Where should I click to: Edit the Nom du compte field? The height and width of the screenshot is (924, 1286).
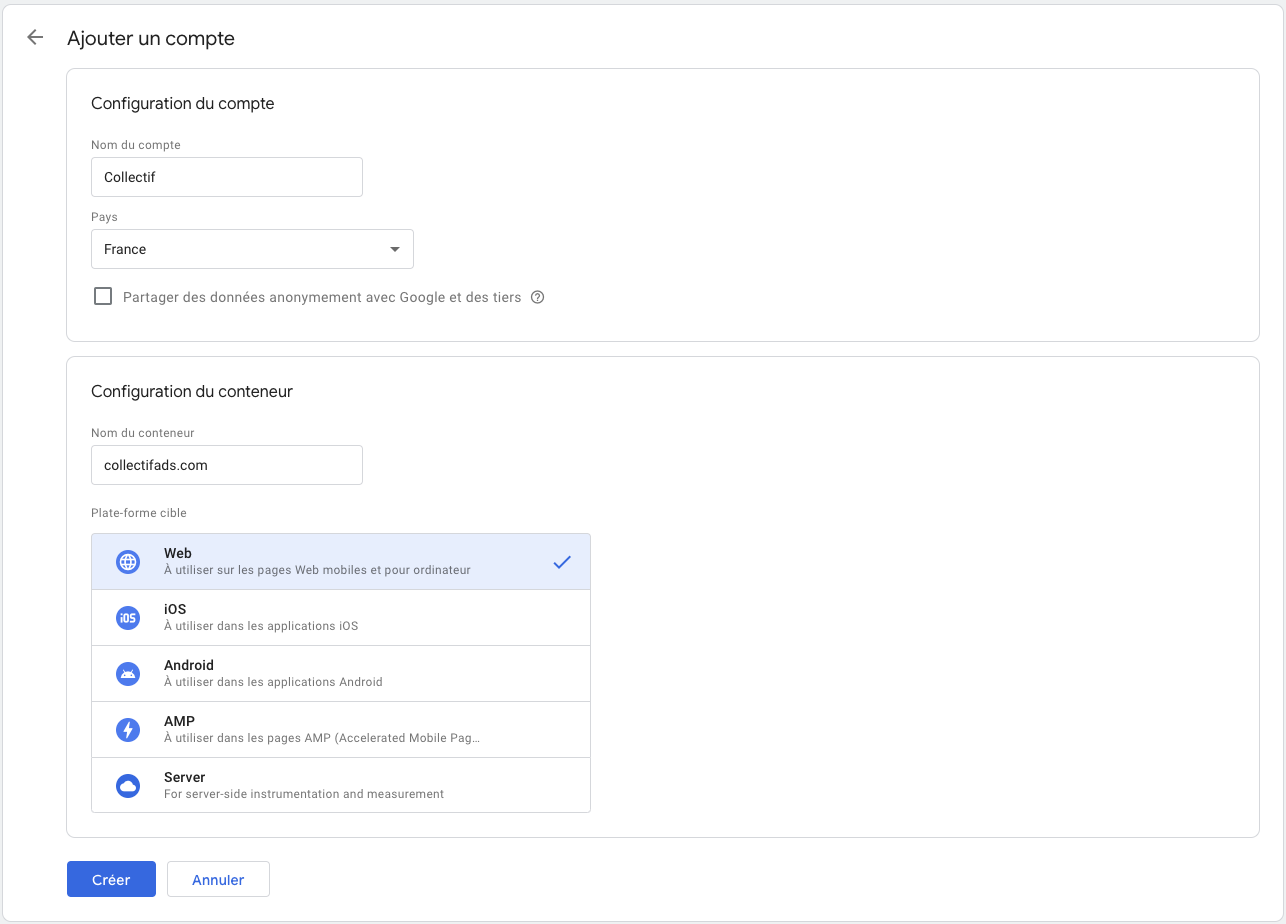pyautogui.click(x=227, y=177)
